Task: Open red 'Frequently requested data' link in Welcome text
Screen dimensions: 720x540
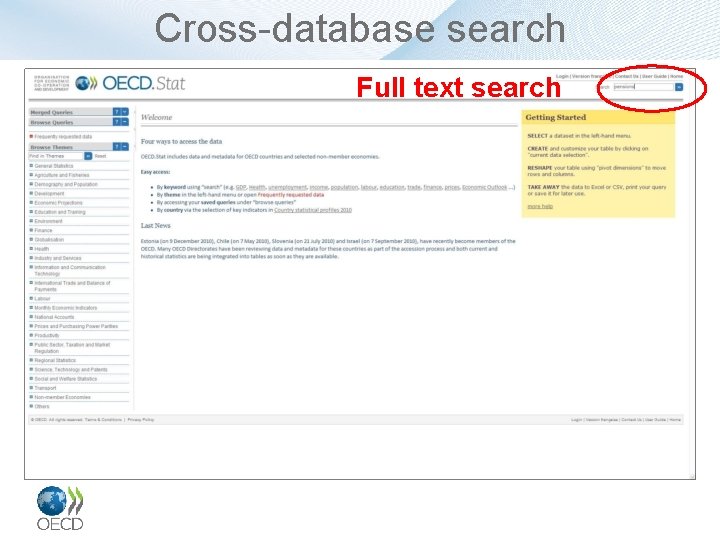Action: [x=291, y=195]
